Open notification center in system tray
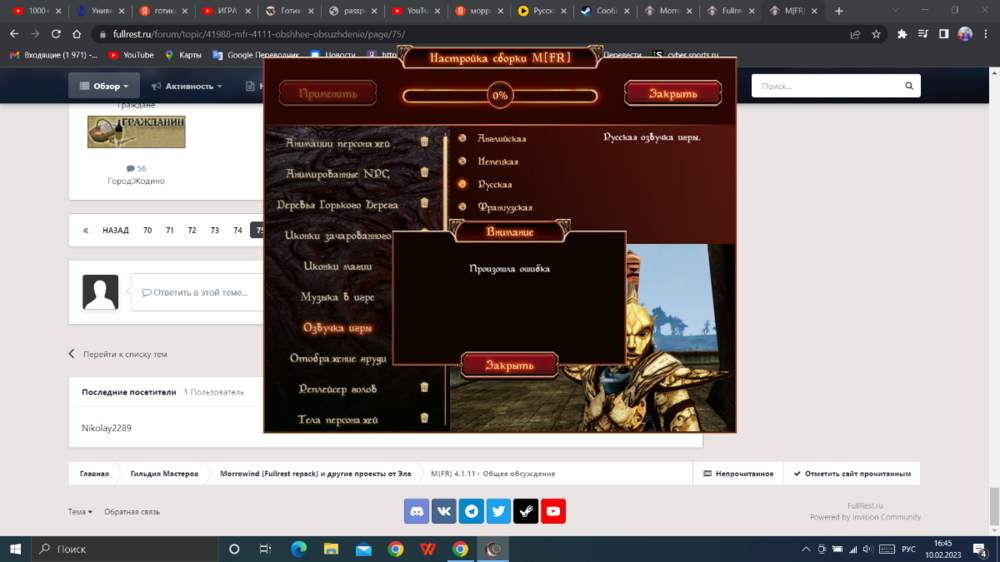Image resolution: width=1000 pixels, height=562 pixels. pos(980,549)
